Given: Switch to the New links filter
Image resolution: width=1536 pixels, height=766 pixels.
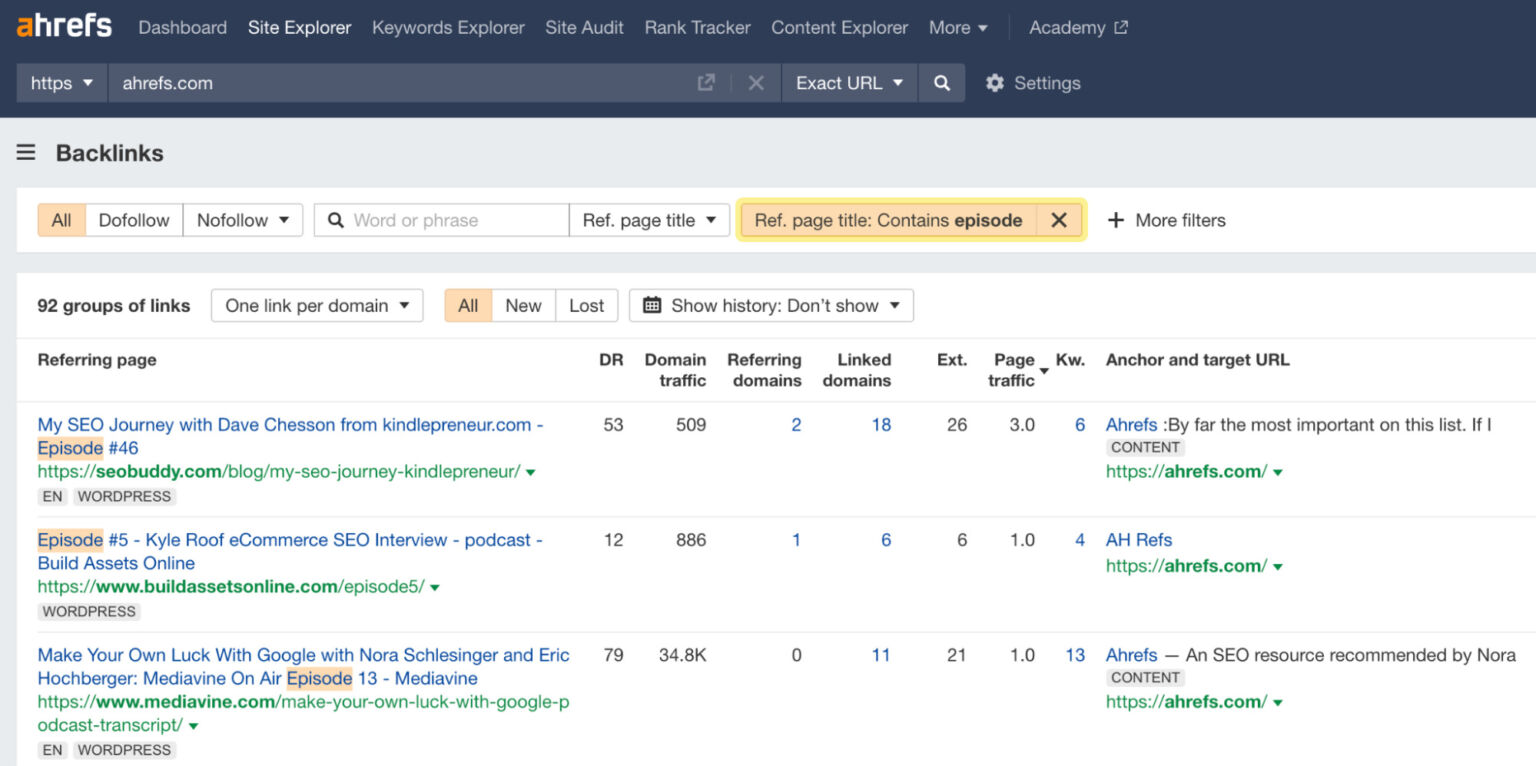Looking at the screenshot, I should pyautogui.click(x=523, y=305).
